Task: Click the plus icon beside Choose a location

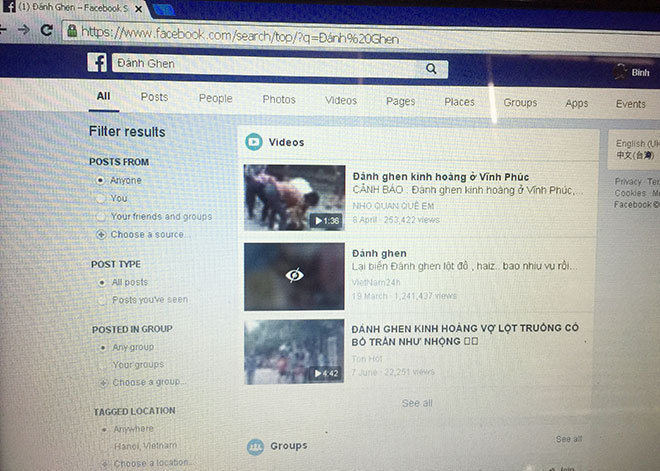Action: click(x=105, y=464)
